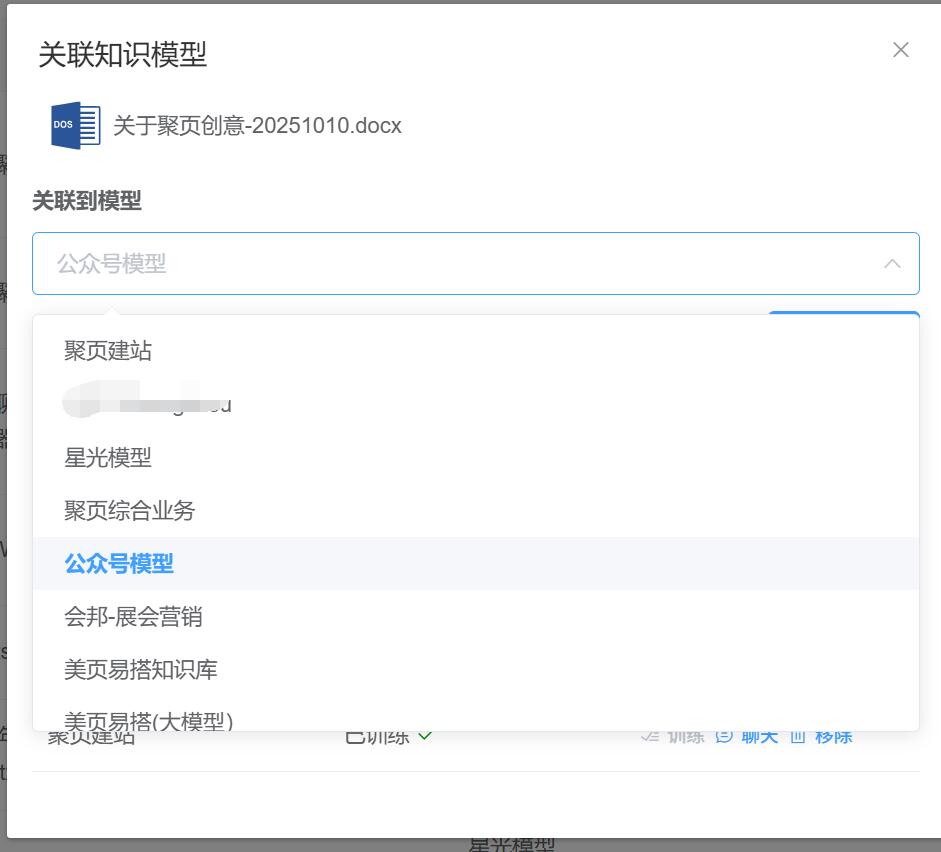Screen dimensions: 941x852
Task: Choose the blurred second dropdown option
Action: coord(148,403)
